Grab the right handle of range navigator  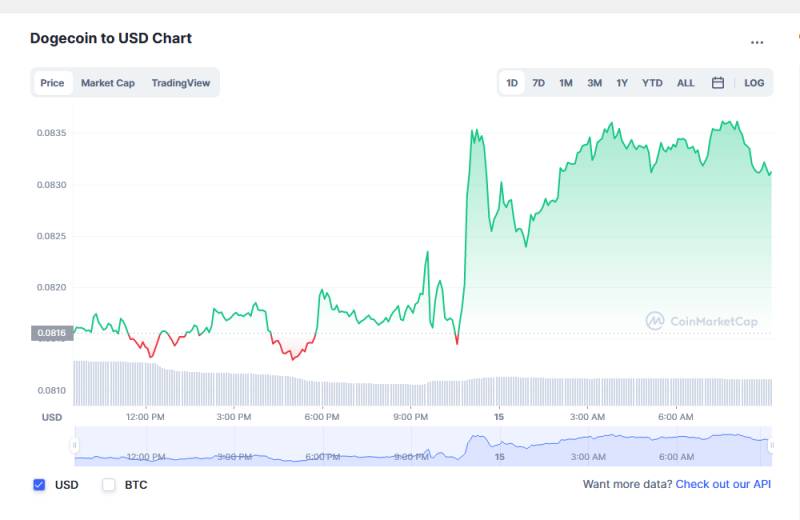click(x=771, y=445)
